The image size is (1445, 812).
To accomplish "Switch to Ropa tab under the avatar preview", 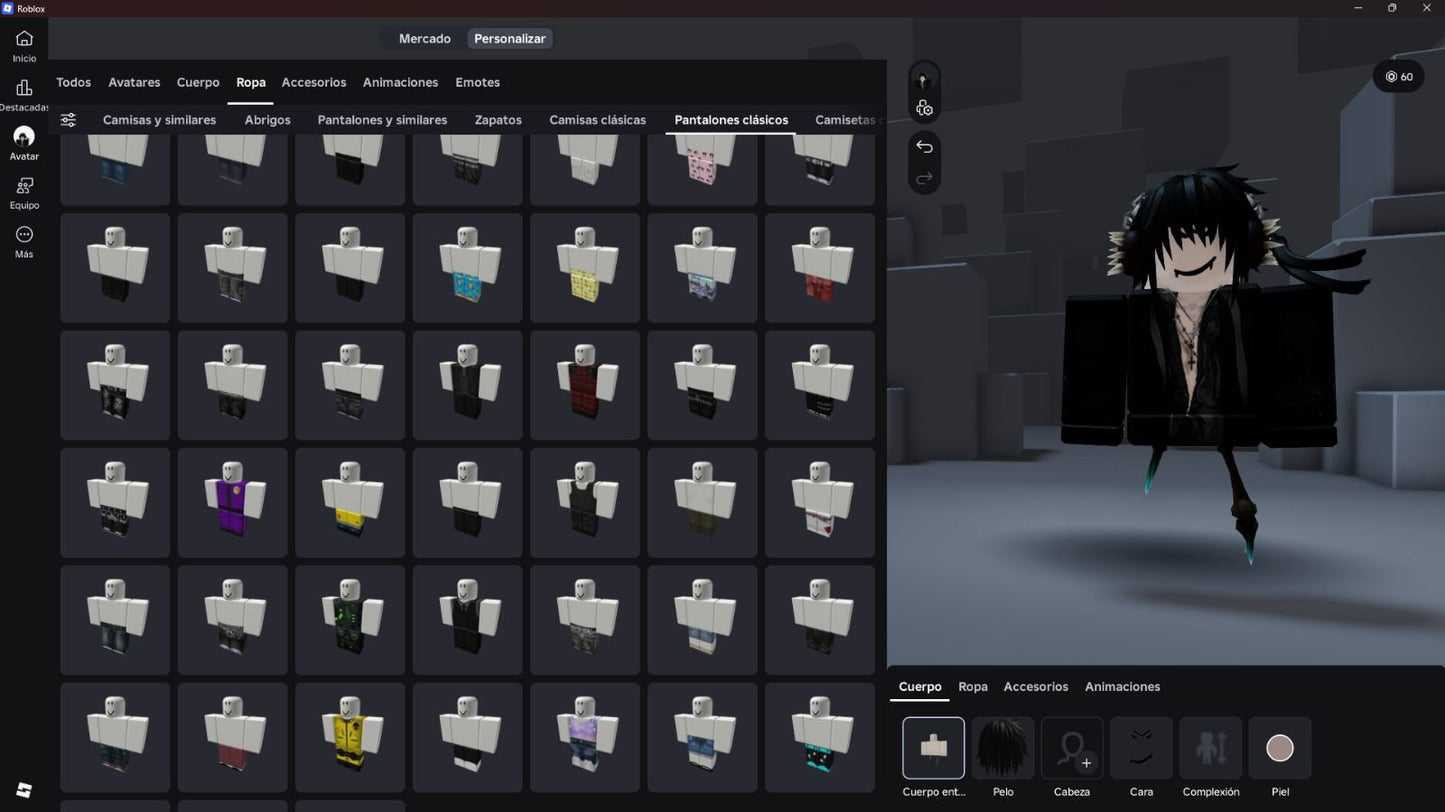I will pyautogui.click(x=973, y=687).
